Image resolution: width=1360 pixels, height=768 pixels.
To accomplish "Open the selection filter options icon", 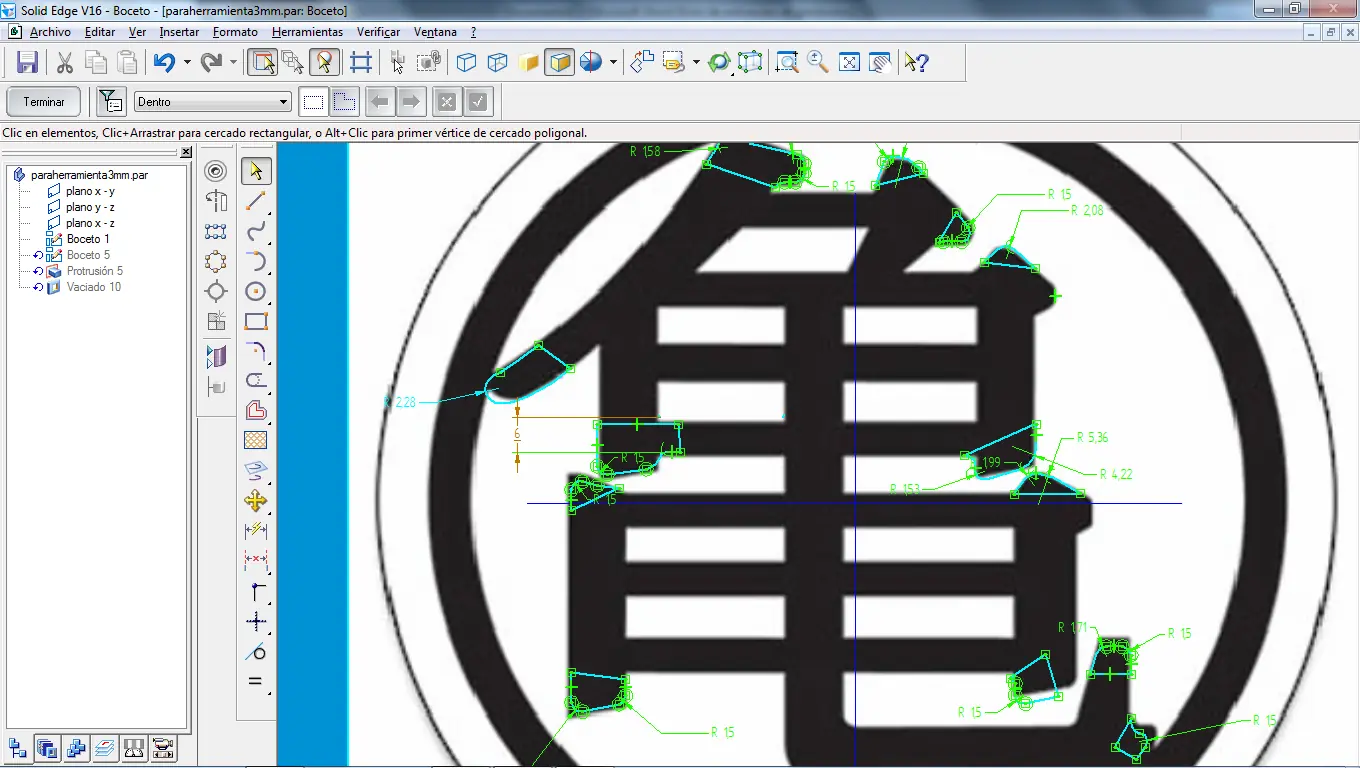I will 110,102.
